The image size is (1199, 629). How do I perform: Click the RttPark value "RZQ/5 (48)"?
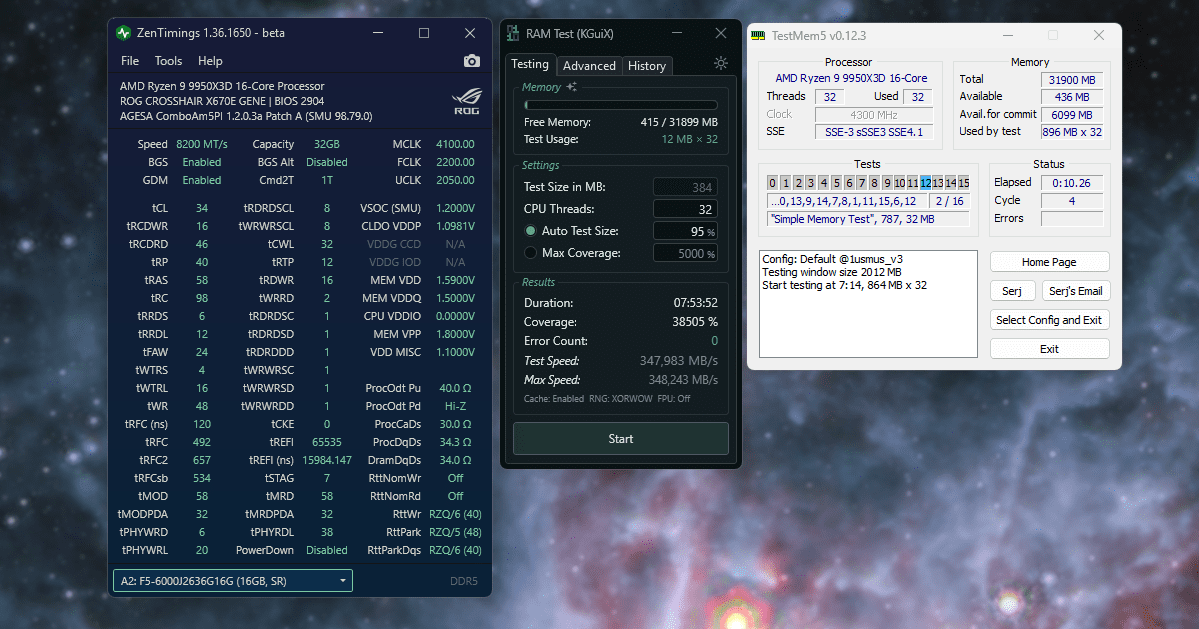455,532
